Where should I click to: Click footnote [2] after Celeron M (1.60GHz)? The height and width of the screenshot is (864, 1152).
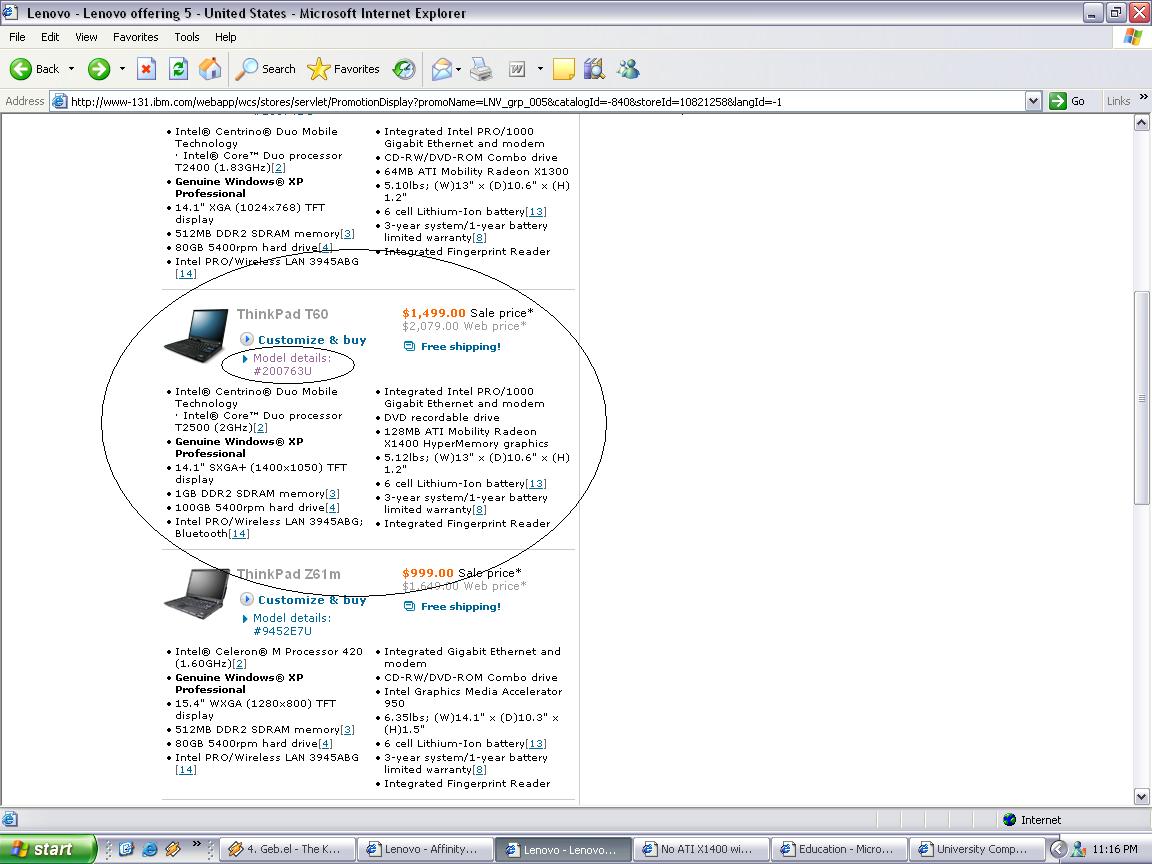coord(240,663)
